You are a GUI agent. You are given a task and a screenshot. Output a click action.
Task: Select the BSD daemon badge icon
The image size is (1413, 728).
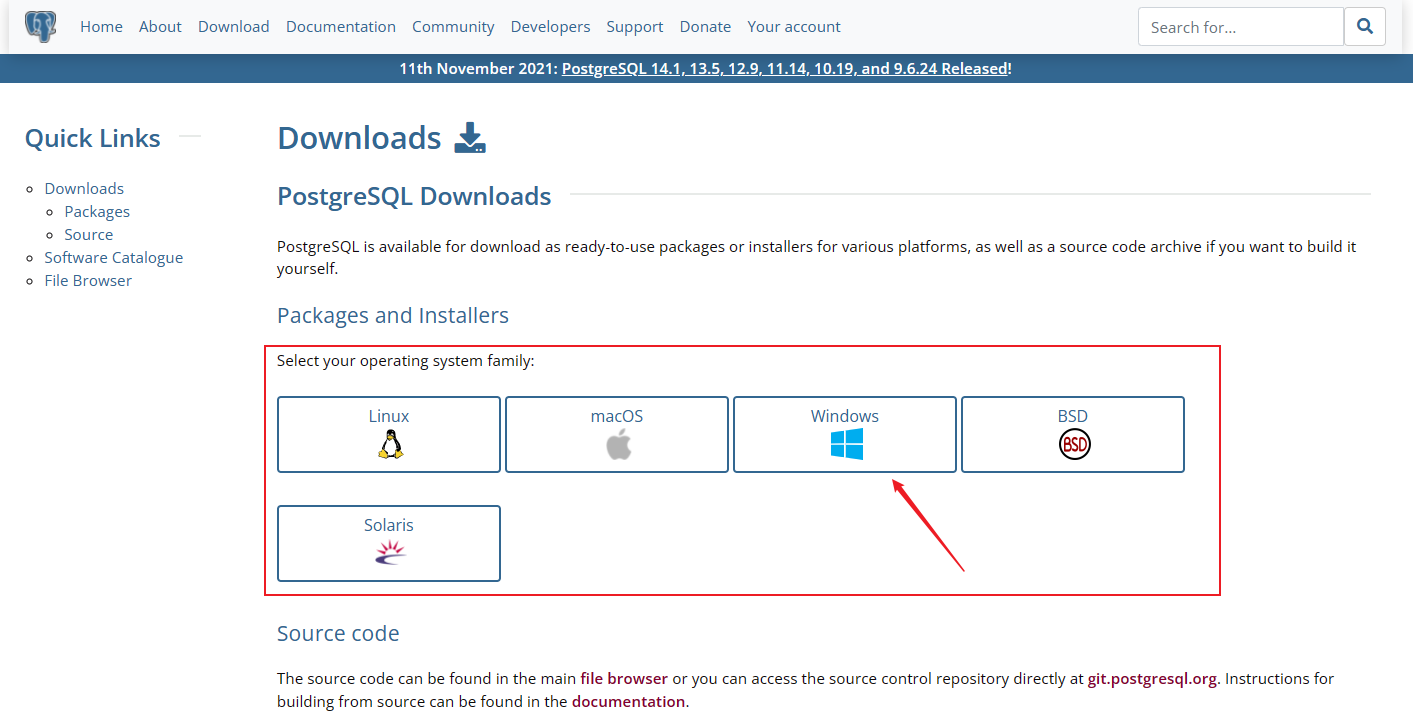coord(1073,445)
